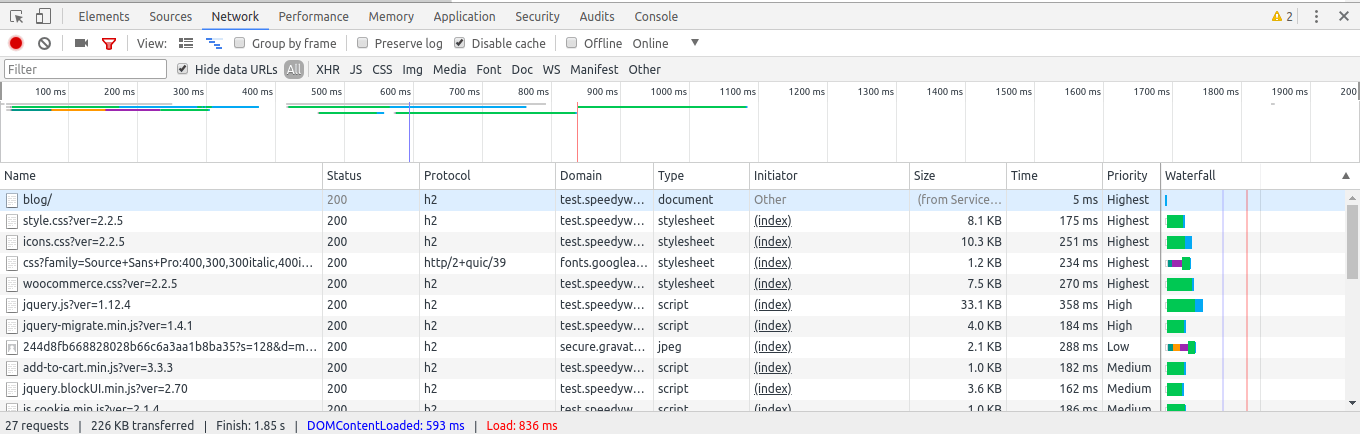The width and height of the screenshot is (1360, 434).
Task: Uncheck the Disable cache checkbox
Action: [460, 43]
